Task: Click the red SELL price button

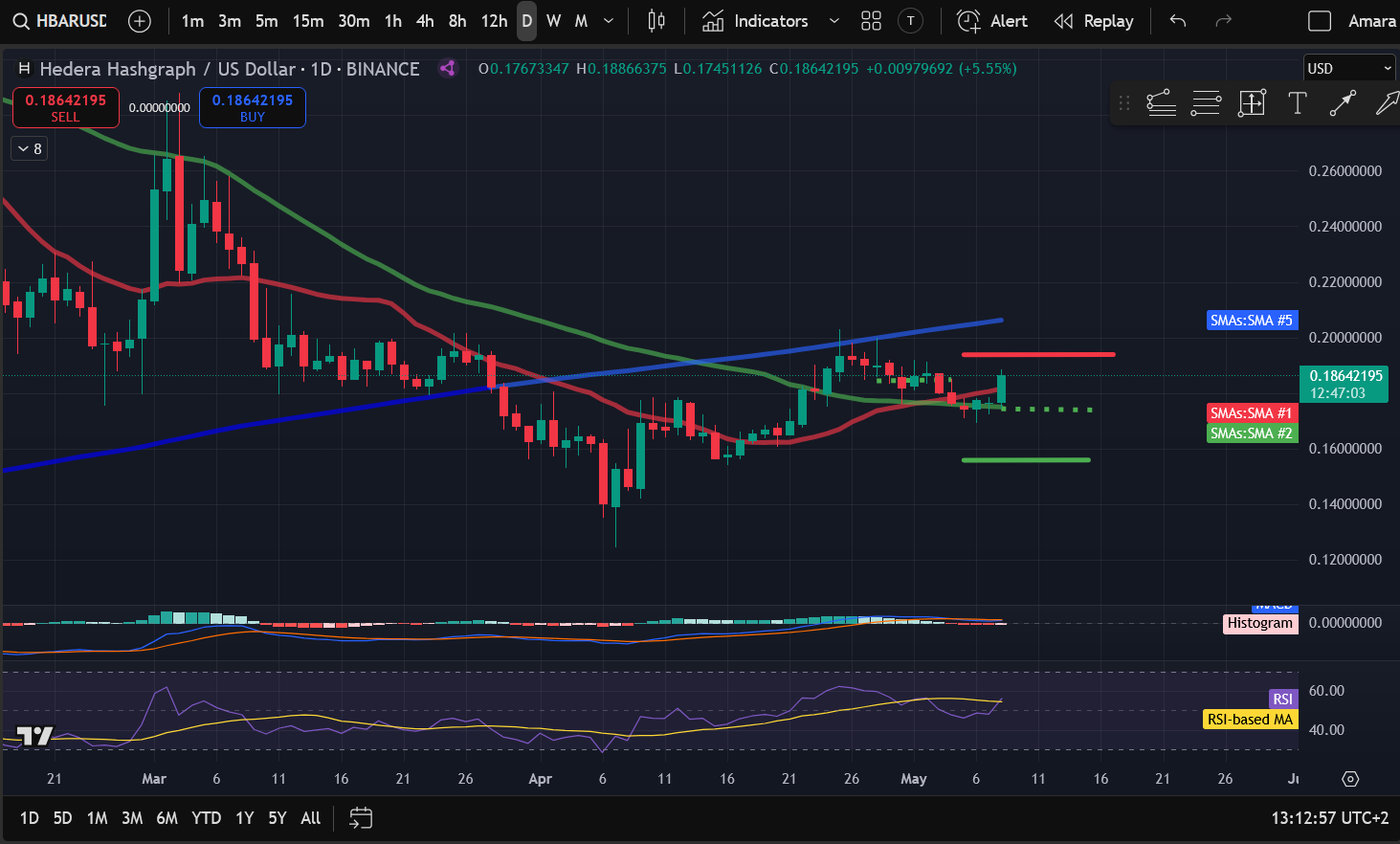Action: pos(66,107)
